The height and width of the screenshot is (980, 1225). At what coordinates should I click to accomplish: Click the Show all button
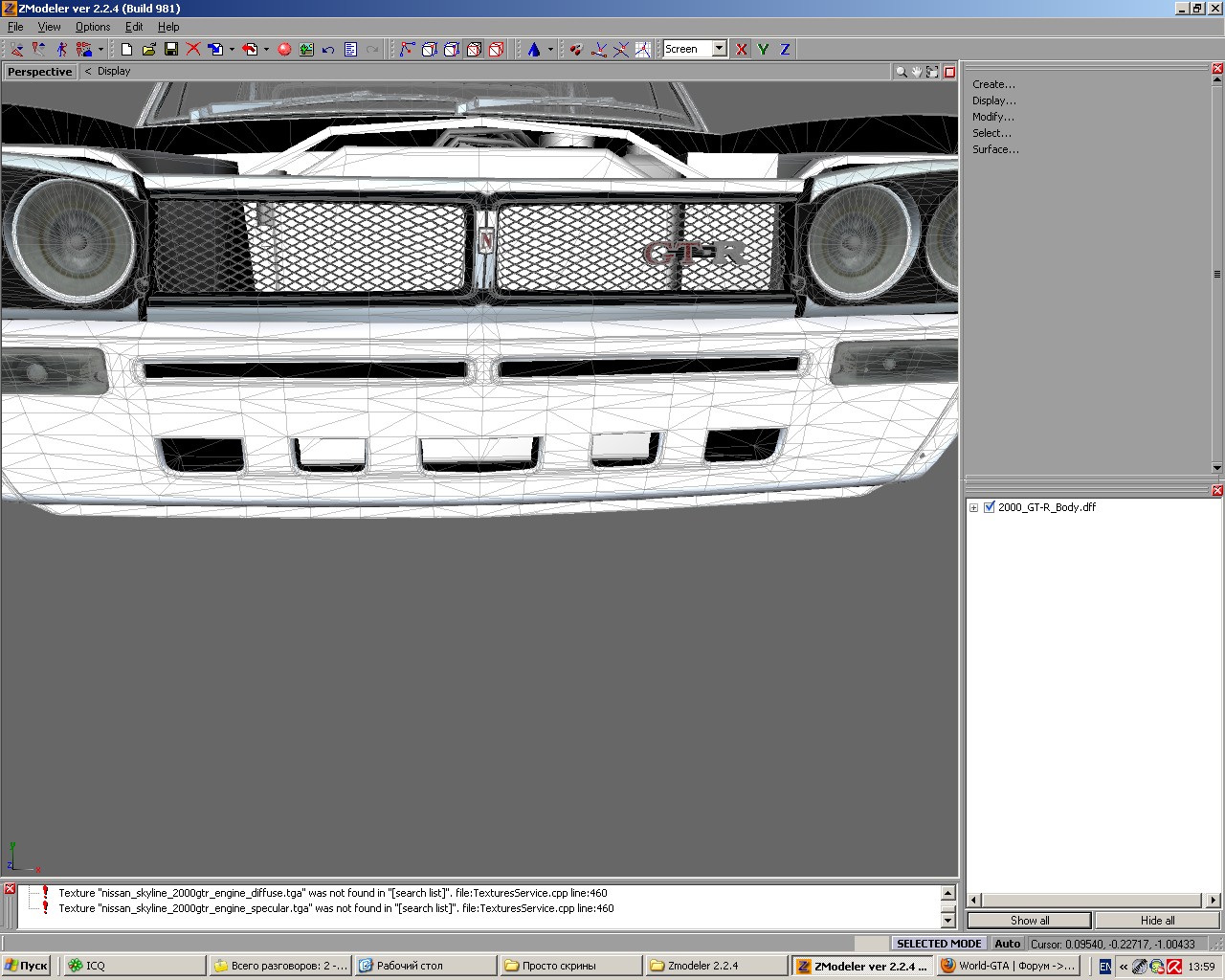coord(1029,921)
